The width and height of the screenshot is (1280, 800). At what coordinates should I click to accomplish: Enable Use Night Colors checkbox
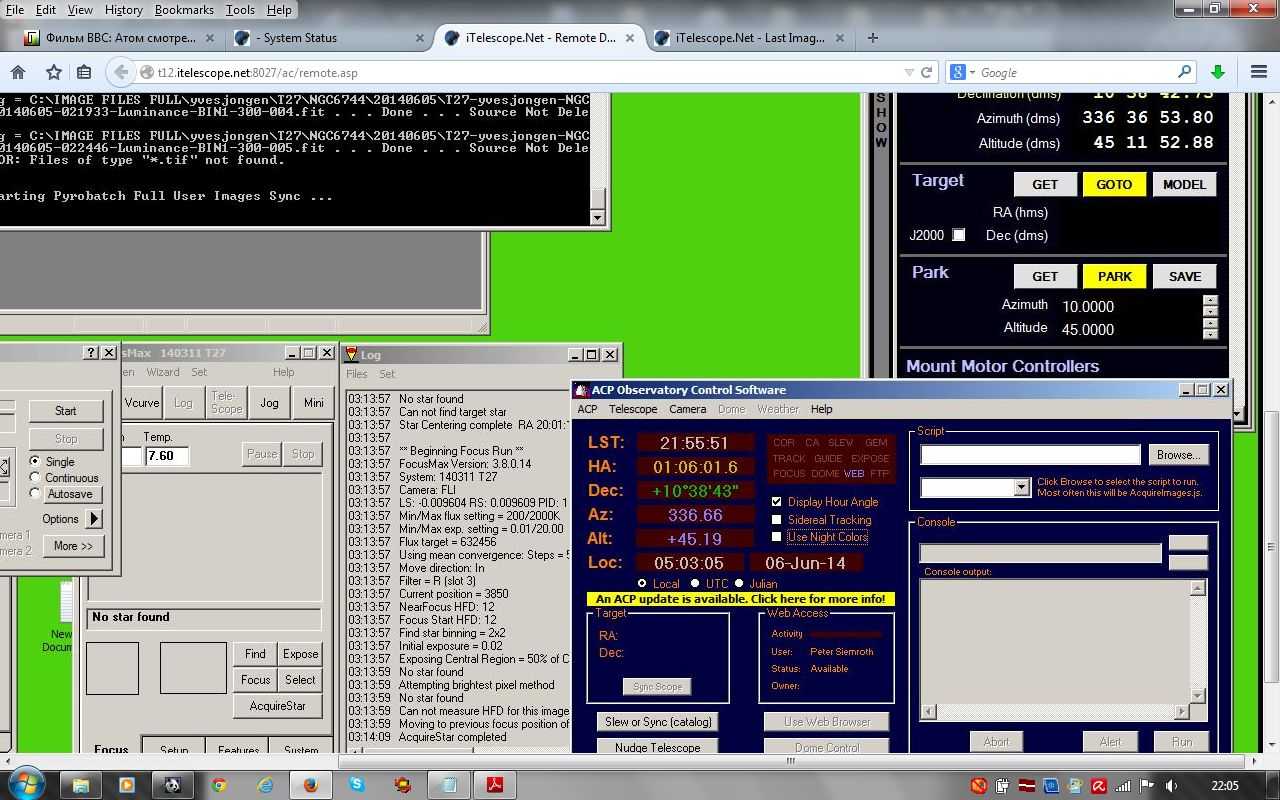pyautogui.click(x=777, y=537)
